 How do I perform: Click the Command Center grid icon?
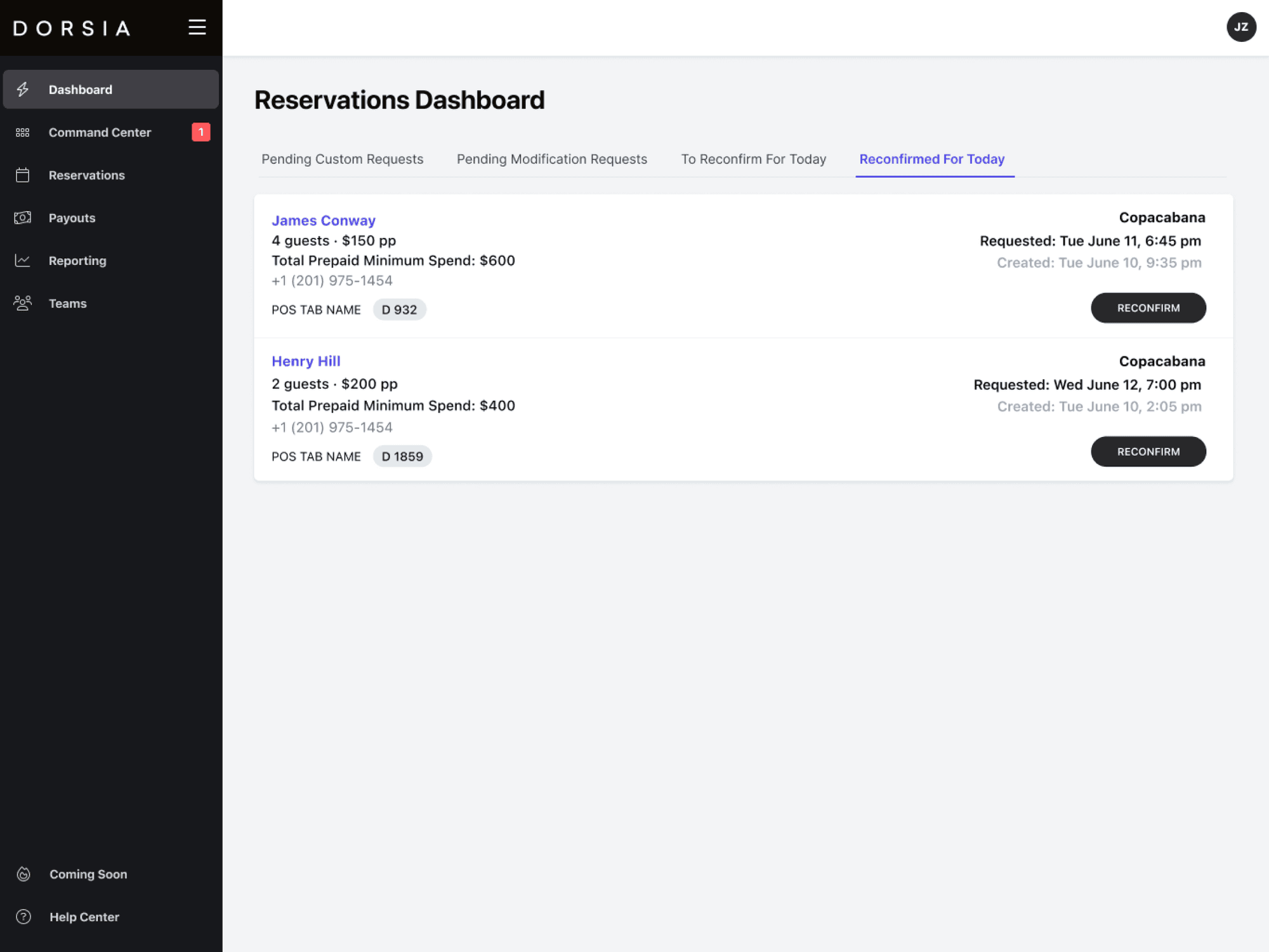tap(23, 133)
